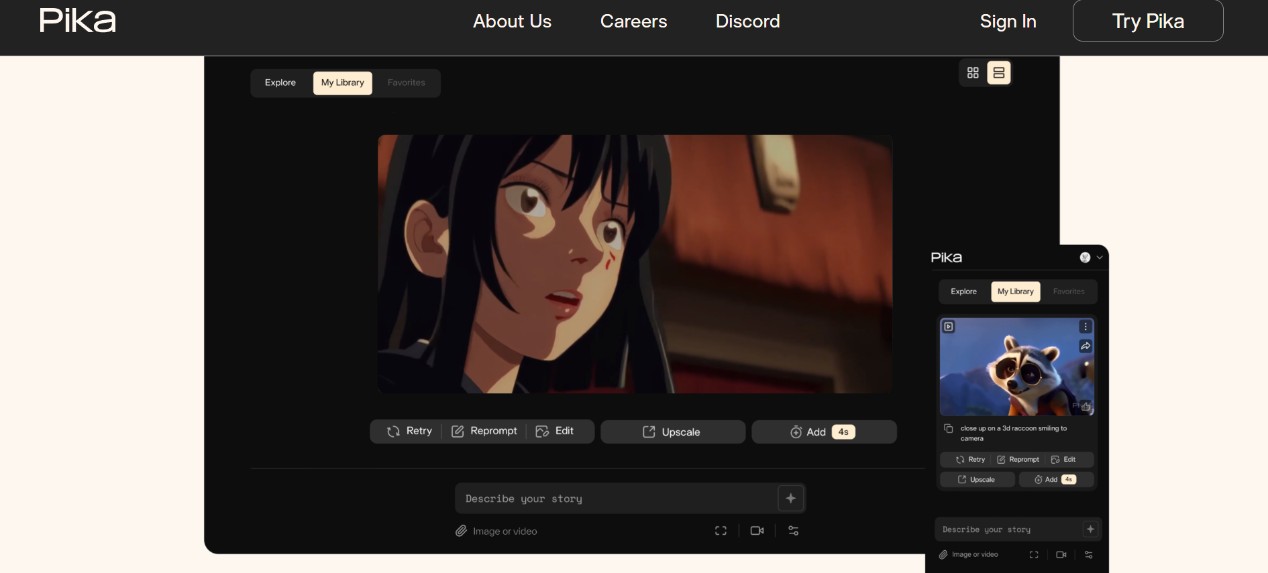Click the aspect ratio frame icon in main panel
Image resolution: width=1268 pixels, height=573 pixels.
pos(720,531)
